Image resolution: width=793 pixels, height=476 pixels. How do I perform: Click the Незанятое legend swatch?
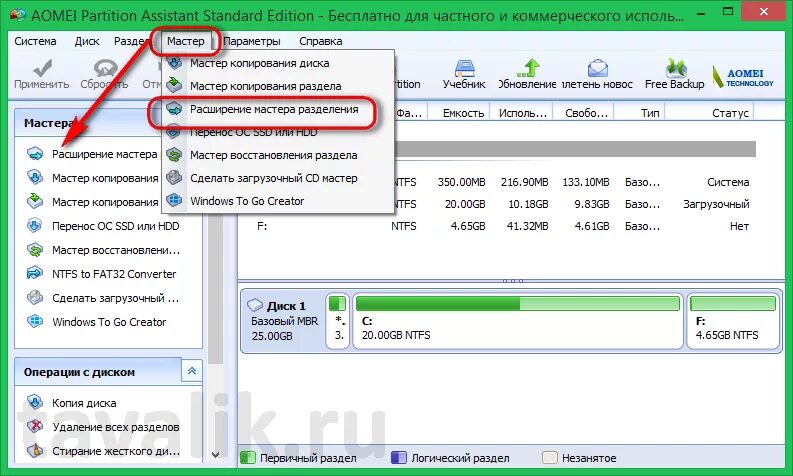coord(549,458)
